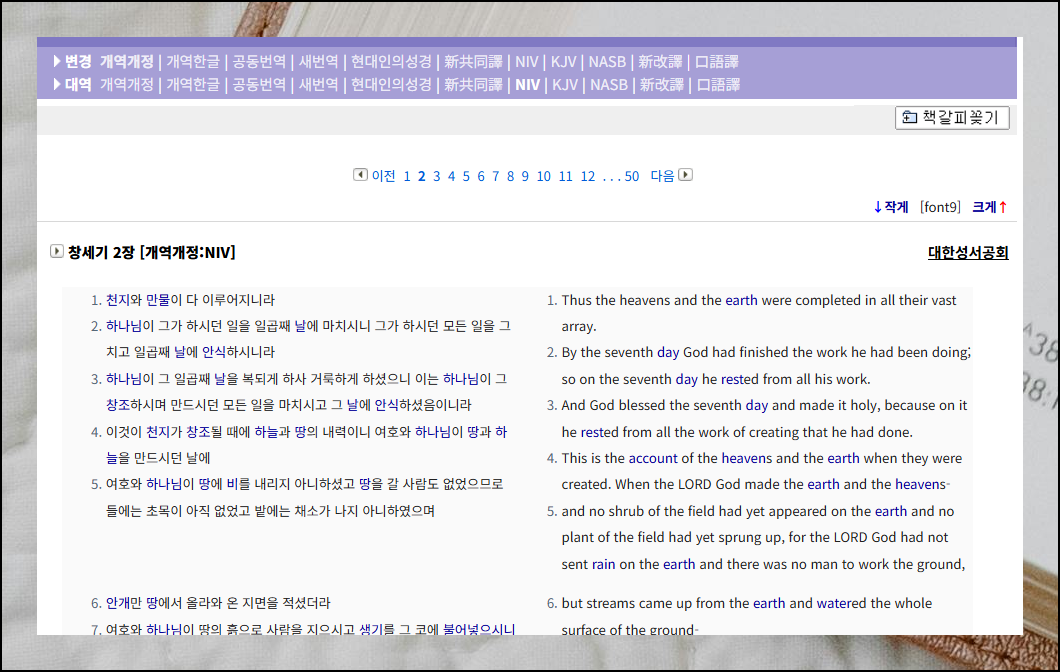
Task: Select 개역한글 in the 변경 row
Action: coord(193,62)
